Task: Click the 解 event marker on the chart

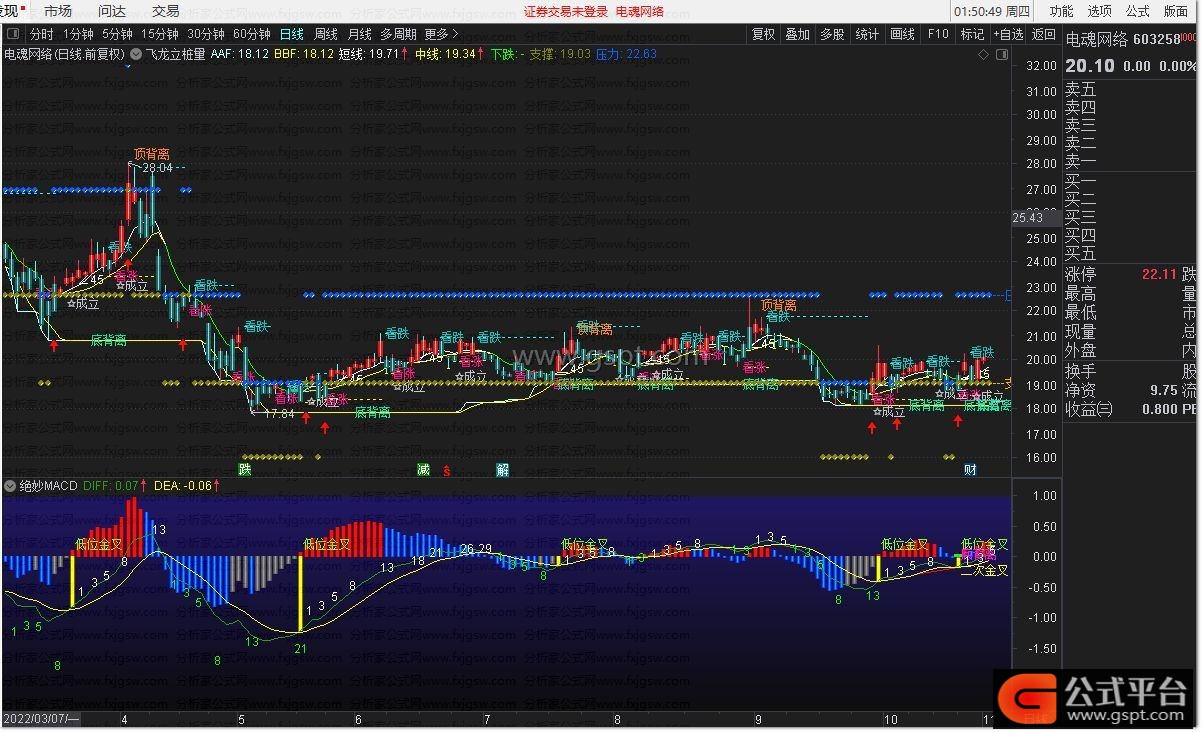Action: (x=502, y=469)
